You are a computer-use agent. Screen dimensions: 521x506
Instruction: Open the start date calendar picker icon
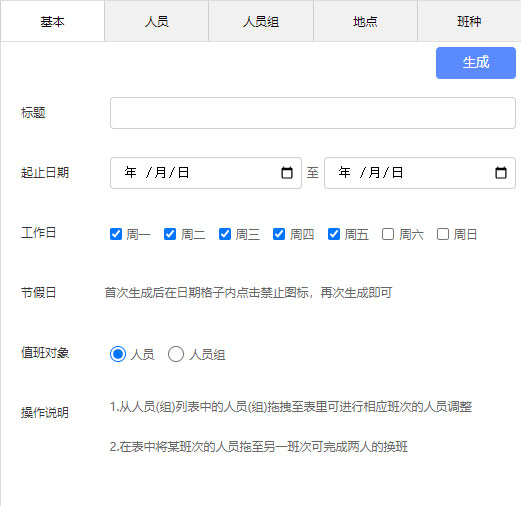point(287,173)
